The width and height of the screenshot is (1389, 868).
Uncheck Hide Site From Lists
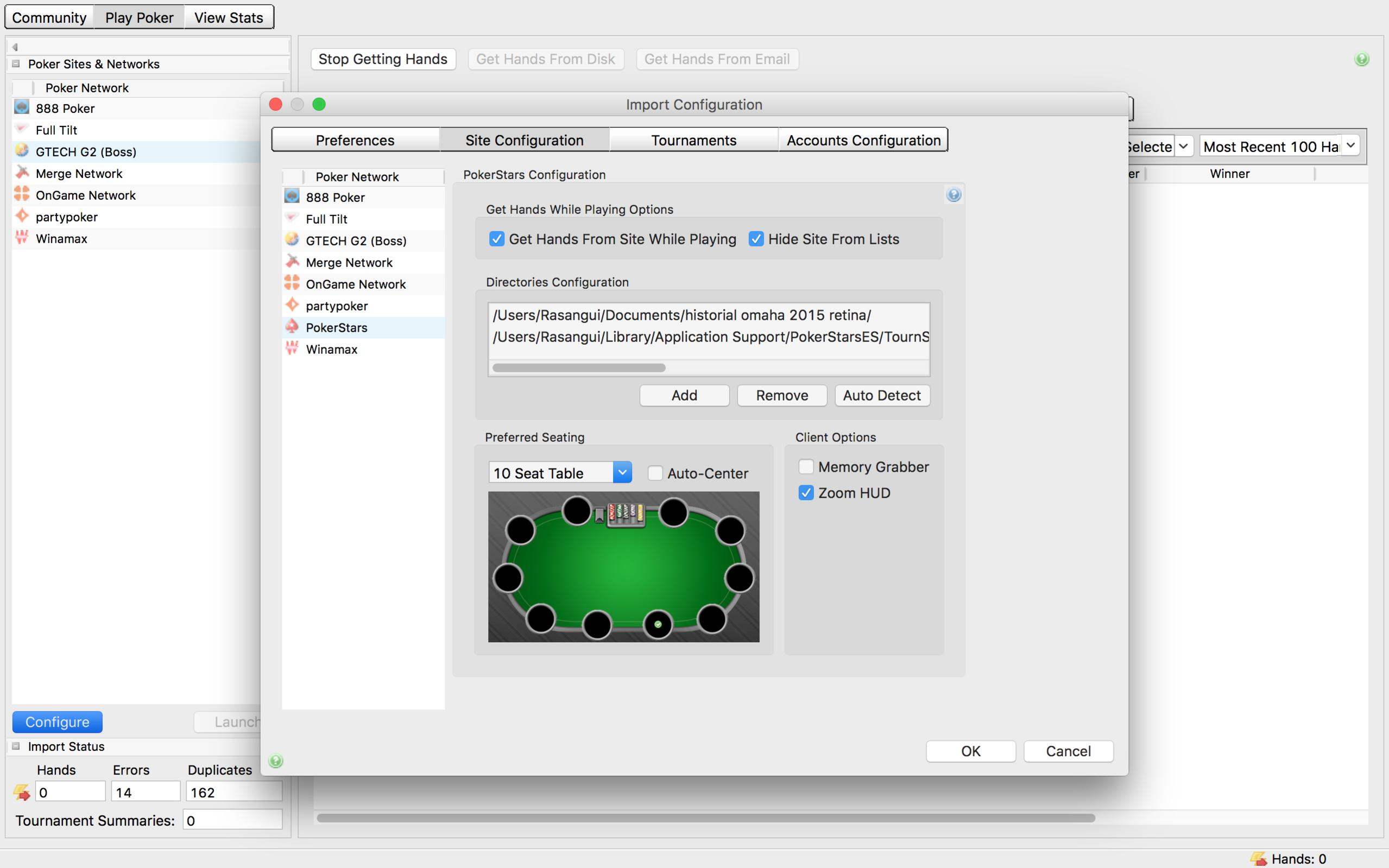pyautogui.click(x=756, y=239)
